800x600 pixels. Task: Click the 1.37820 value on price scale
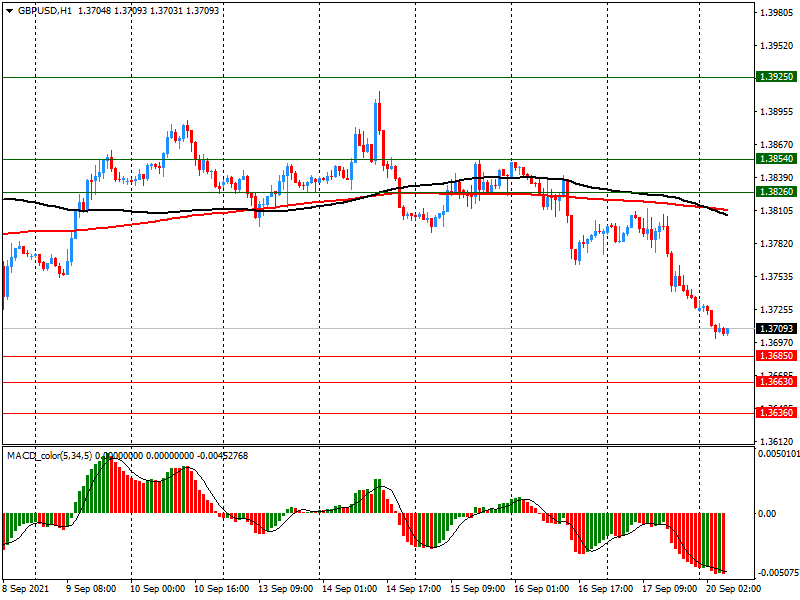[777, 244]
